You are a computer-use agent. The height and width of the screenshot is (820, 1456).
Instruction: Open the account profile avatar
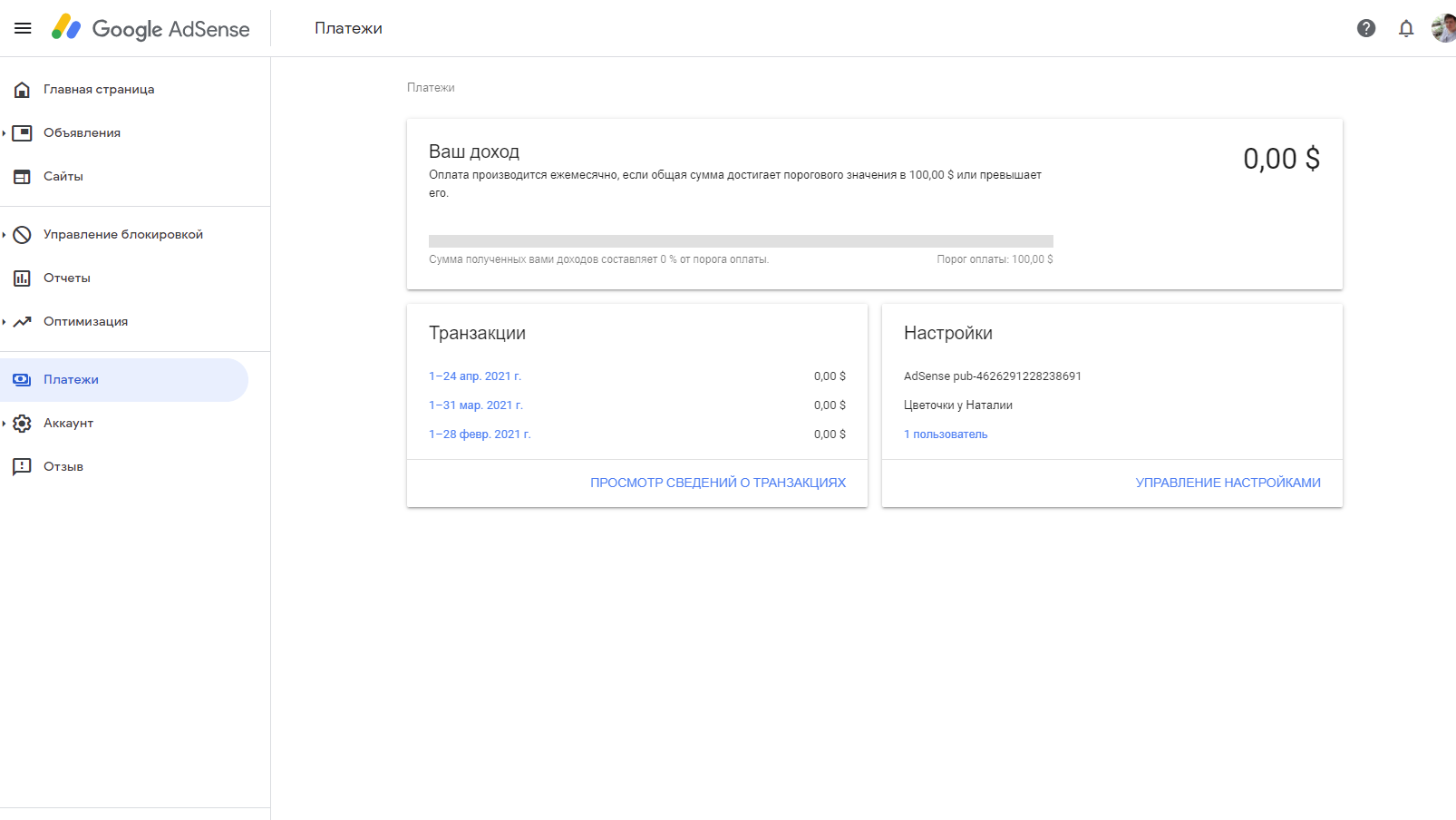[1443, 28]
